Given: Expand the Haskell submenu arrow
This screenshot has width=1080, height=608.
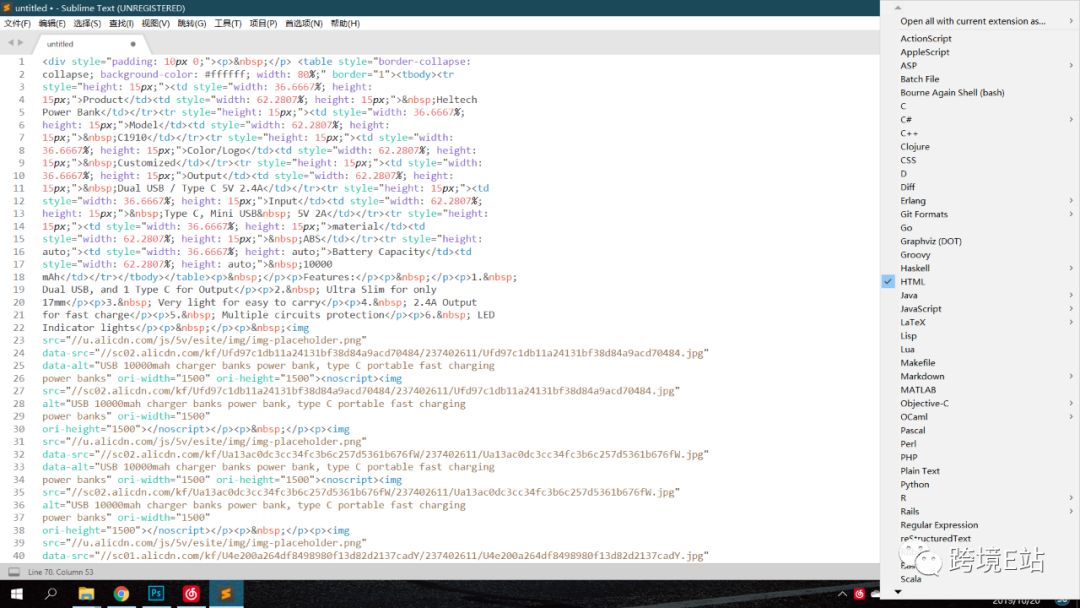Looking at the screenshot, I should [x=1071, y=268].
